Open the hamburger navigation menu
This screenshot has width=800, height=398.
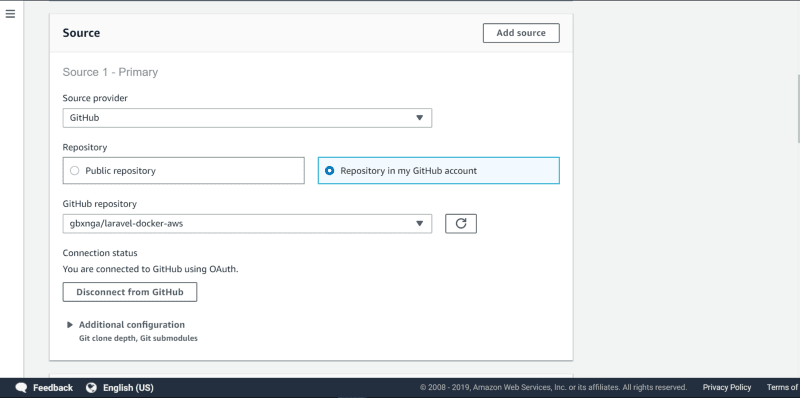pos(10,14)
